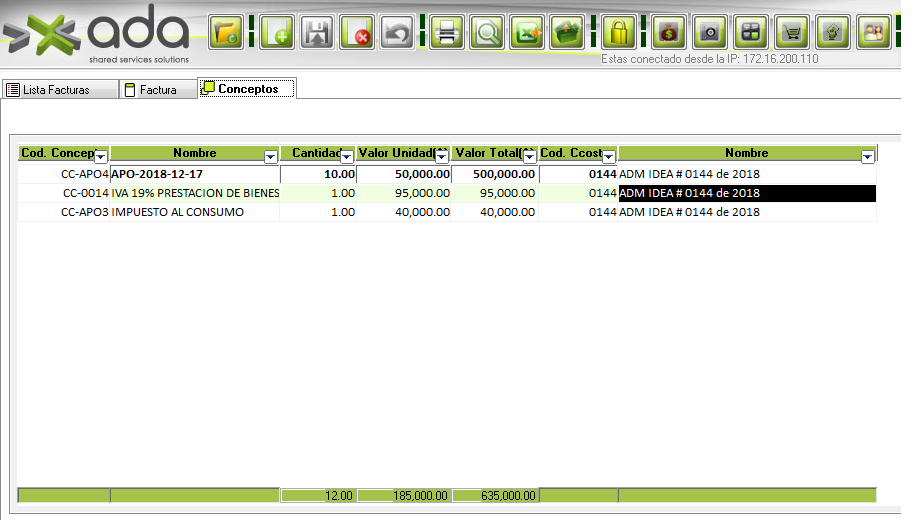The height and width of the screenshot is (528, 920).
Task: Click the open folder toolbar icon
Action: (x=226, y=32)
